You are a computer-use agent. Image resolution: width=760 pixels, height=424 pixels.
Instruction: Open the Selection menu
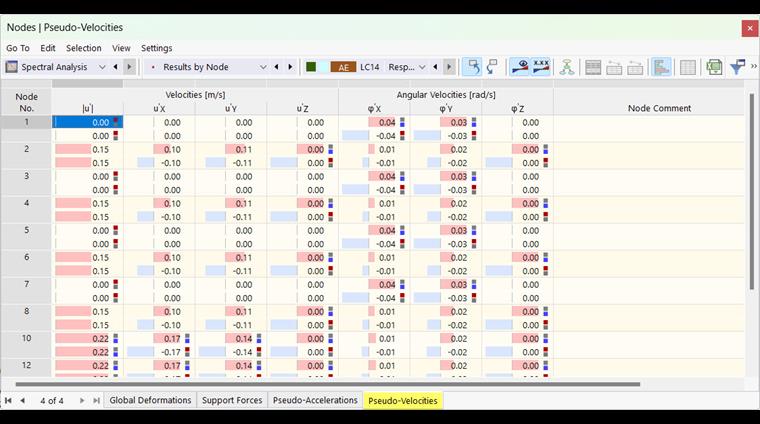84,48
